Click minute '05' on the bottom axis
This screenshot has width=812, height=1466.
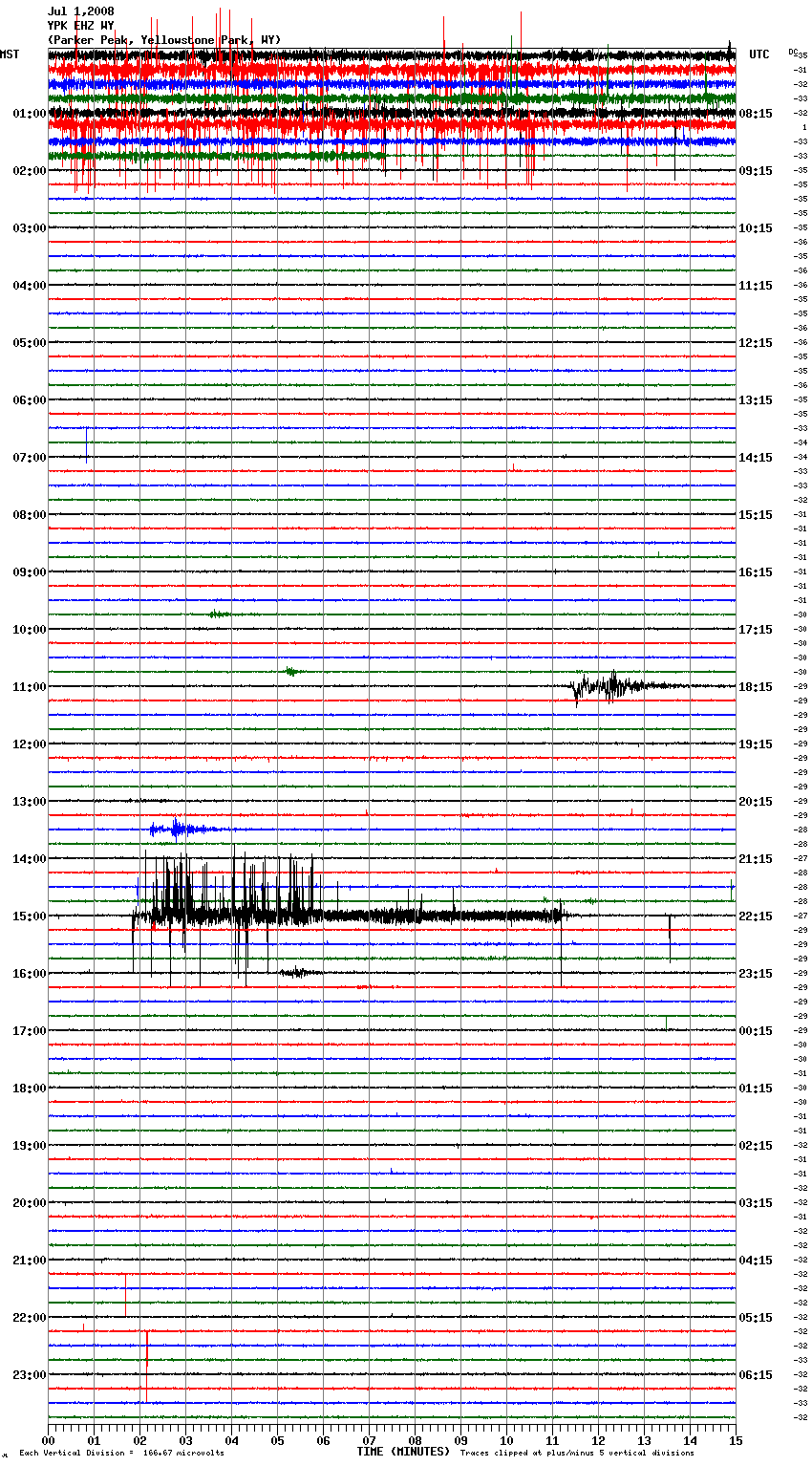click(277, 1440)
